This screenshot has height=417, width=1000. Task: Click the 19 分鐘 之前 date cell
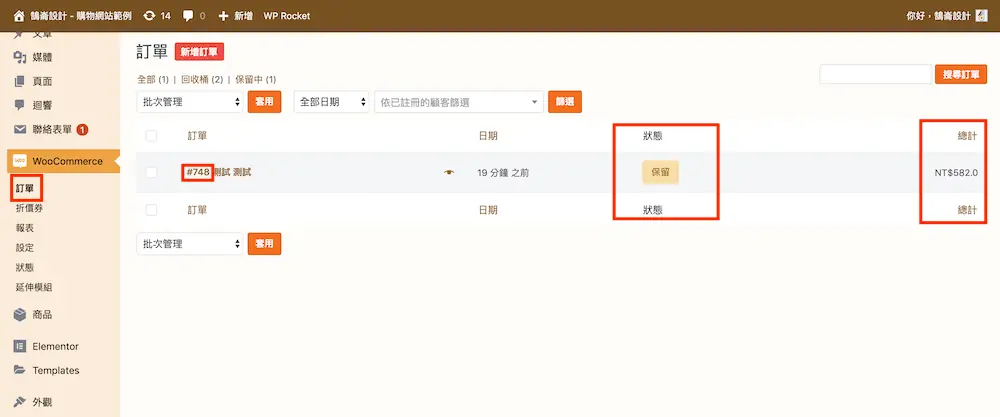point(503,172)
